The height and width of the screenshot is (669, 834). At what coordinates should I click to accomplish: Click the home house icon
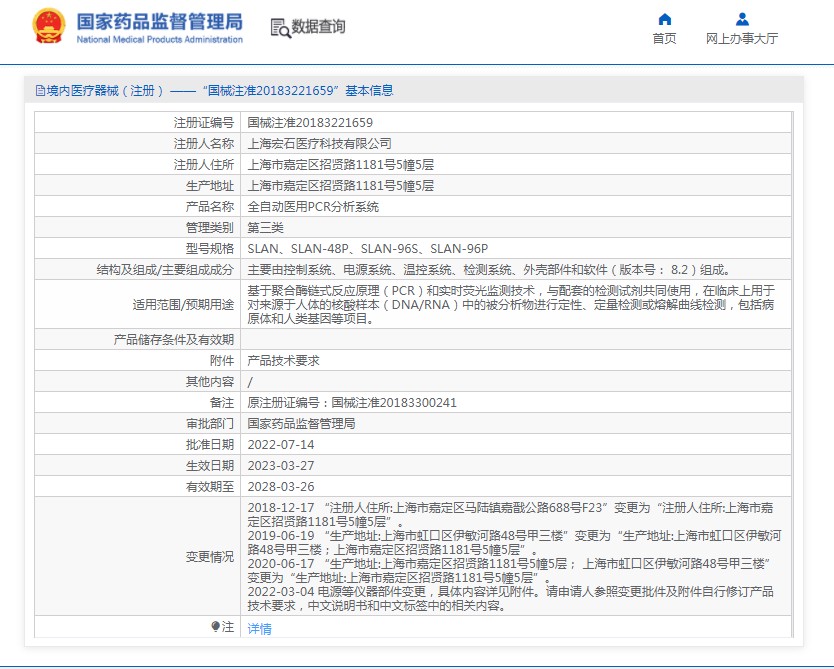[x=664, y=19]
